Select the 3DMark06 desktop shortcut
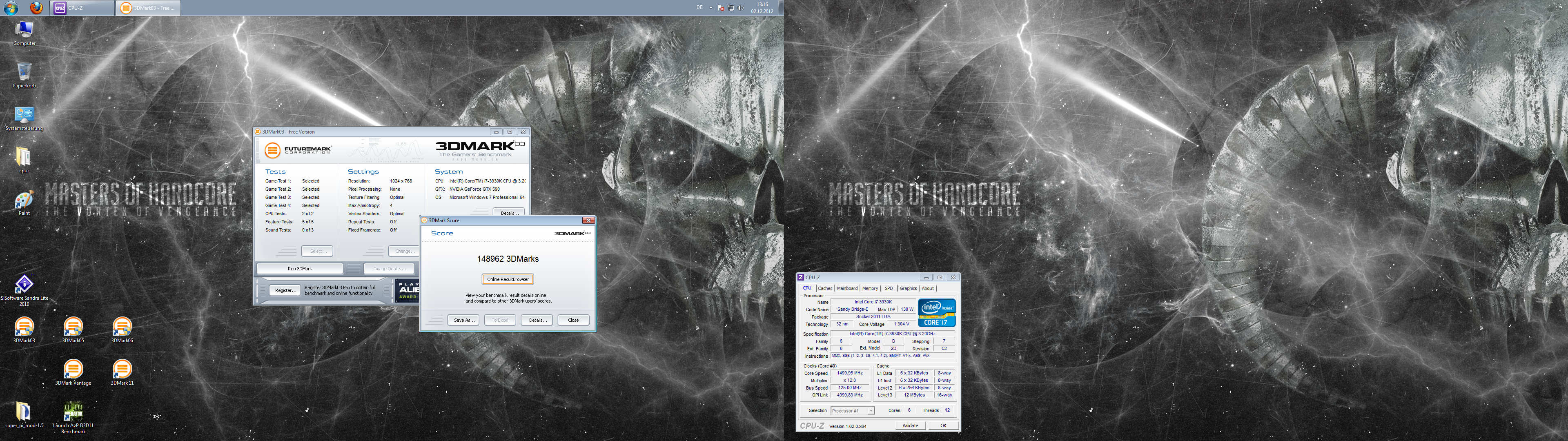 [122, 330]
